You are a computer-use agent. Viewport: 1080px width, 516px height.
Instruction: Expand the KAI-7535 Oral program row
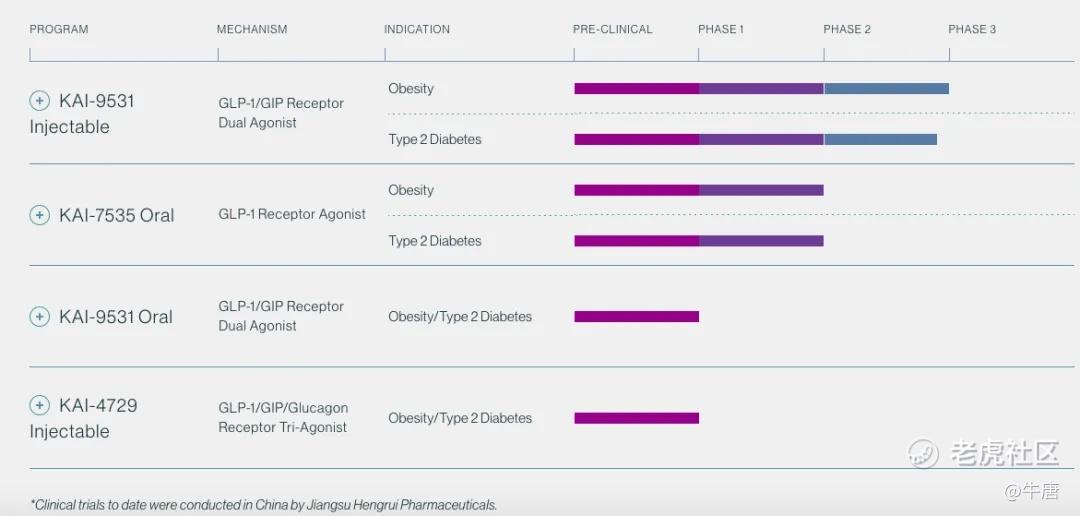pyautogui.click(x=40, y=215)
